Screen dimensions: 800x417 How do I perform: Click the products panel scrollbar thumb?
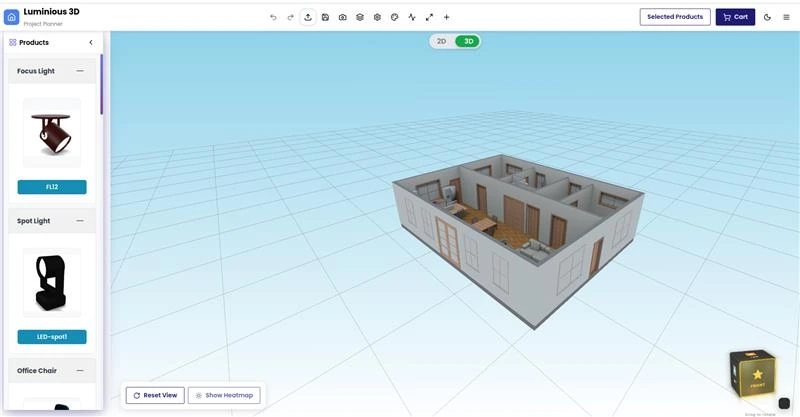point(102,84)
